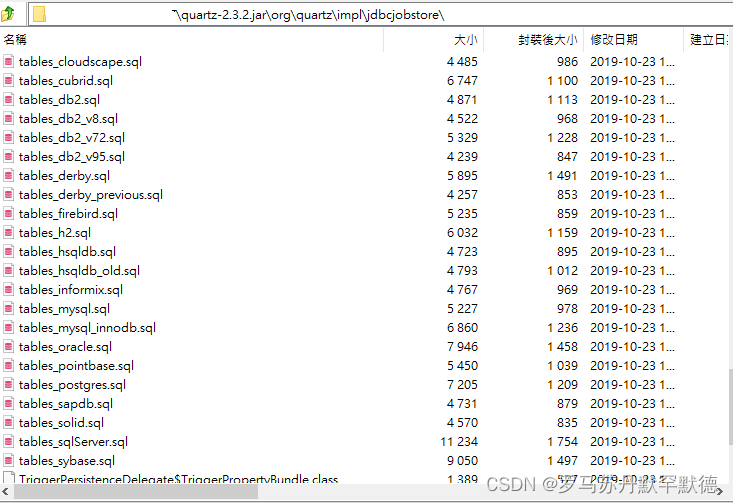Click the horizontal scrollbar thumb
The height and width of the screenshot is (503, 733).
coord(136,492)
